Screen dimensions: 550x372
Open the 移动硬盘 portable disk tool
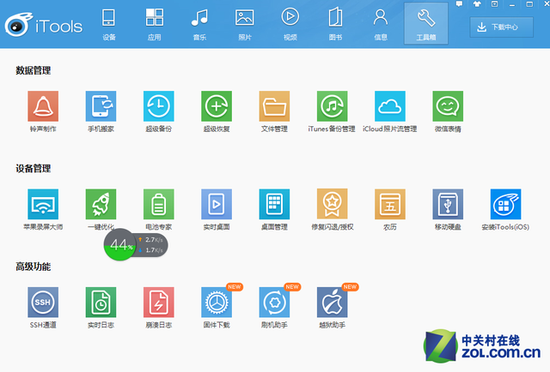coord(448,204)
